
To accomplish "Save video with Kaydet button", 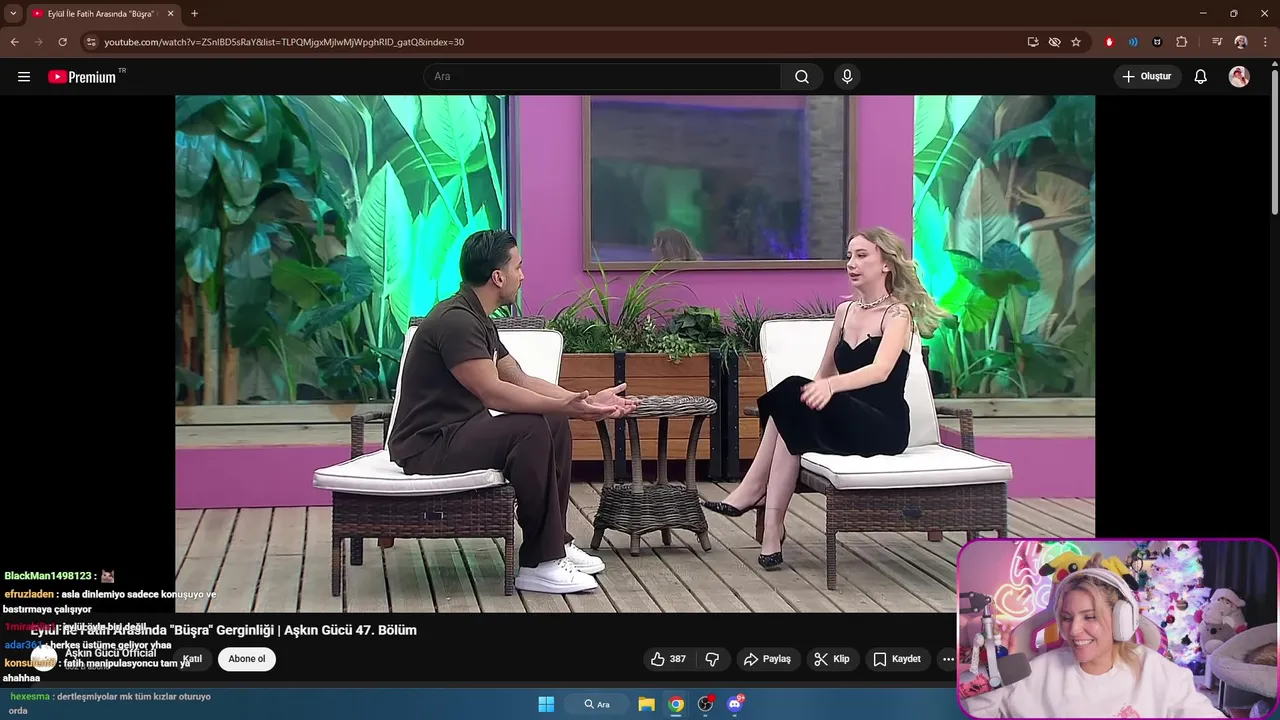I will (x=897, y=659).
